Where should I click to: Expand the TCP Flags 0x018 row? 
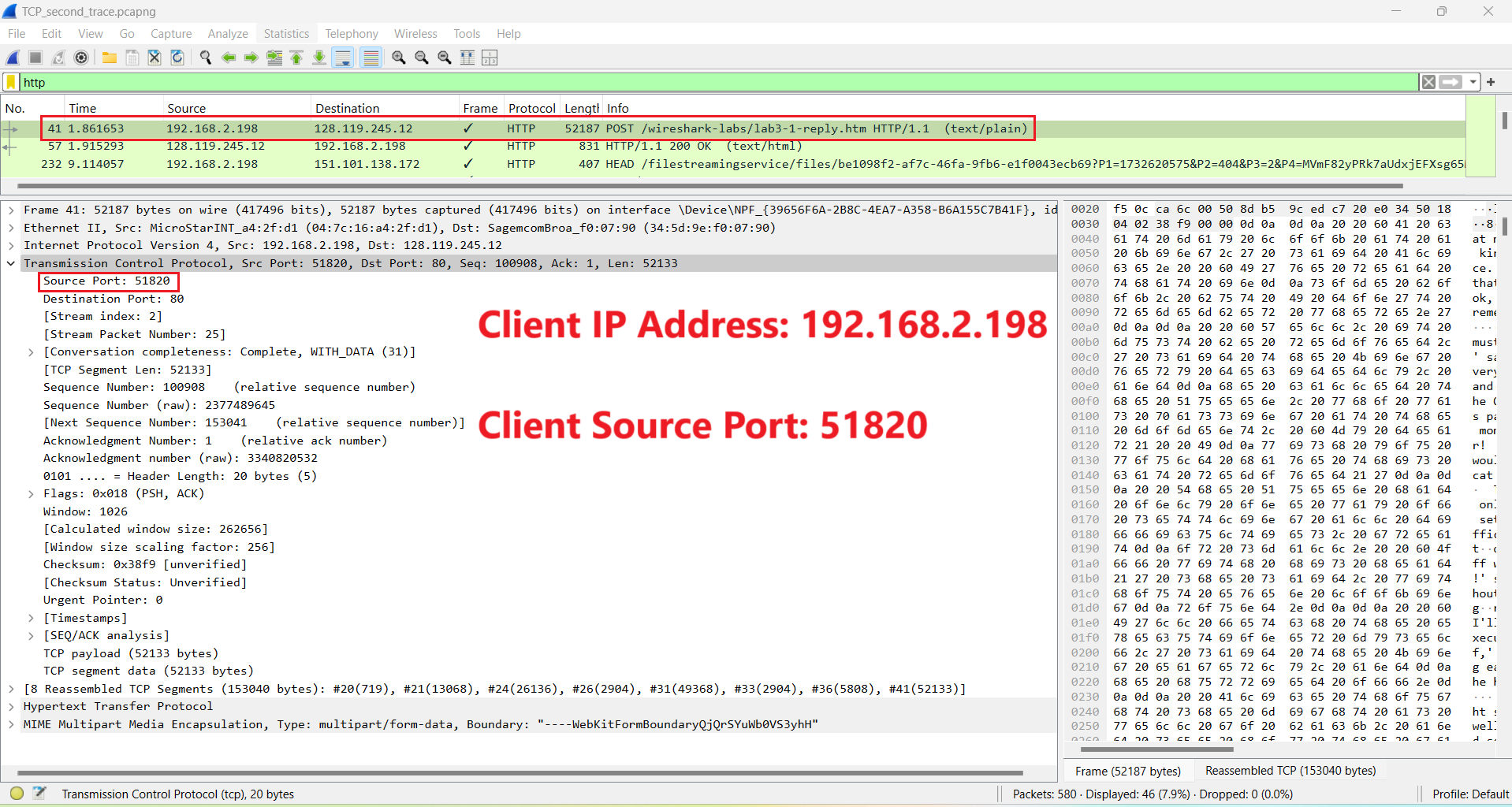click(x=31, y=493)
